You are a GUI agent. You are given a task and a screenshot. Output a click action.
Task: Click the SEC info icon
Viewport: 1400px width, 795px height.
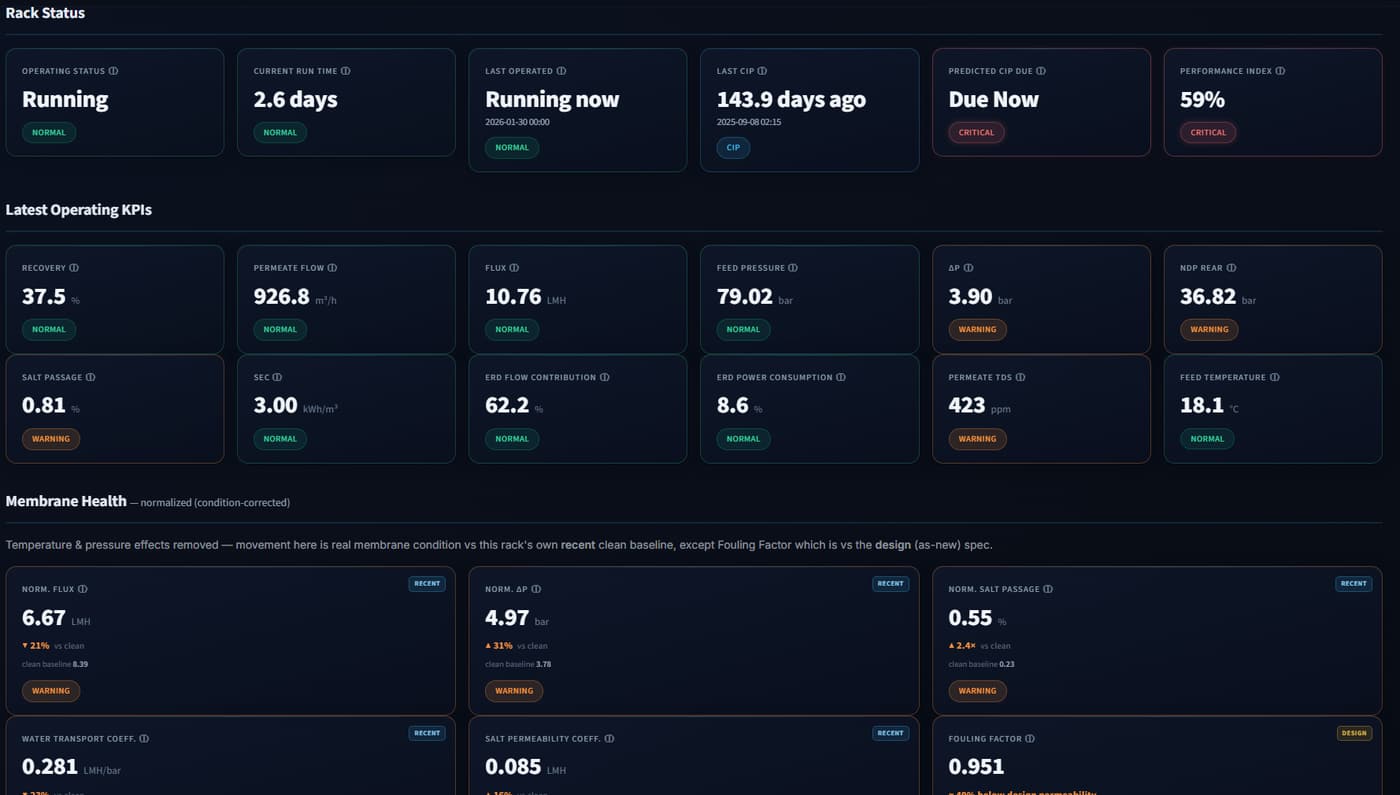(277, 377)
